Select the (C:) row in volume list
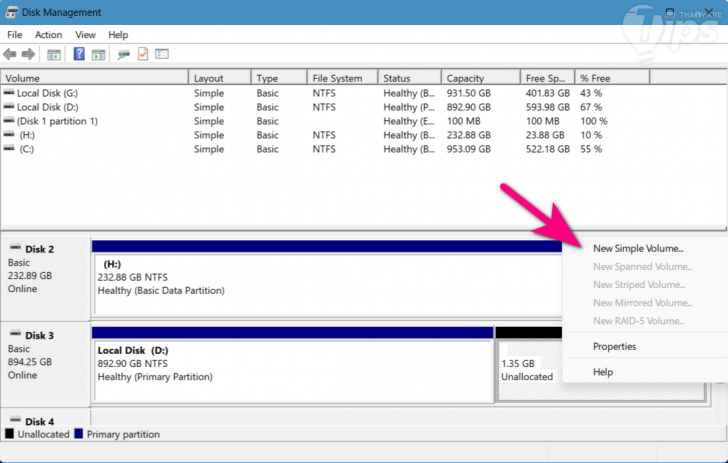Screen dimensions: 728x463 tap(325, 149)
